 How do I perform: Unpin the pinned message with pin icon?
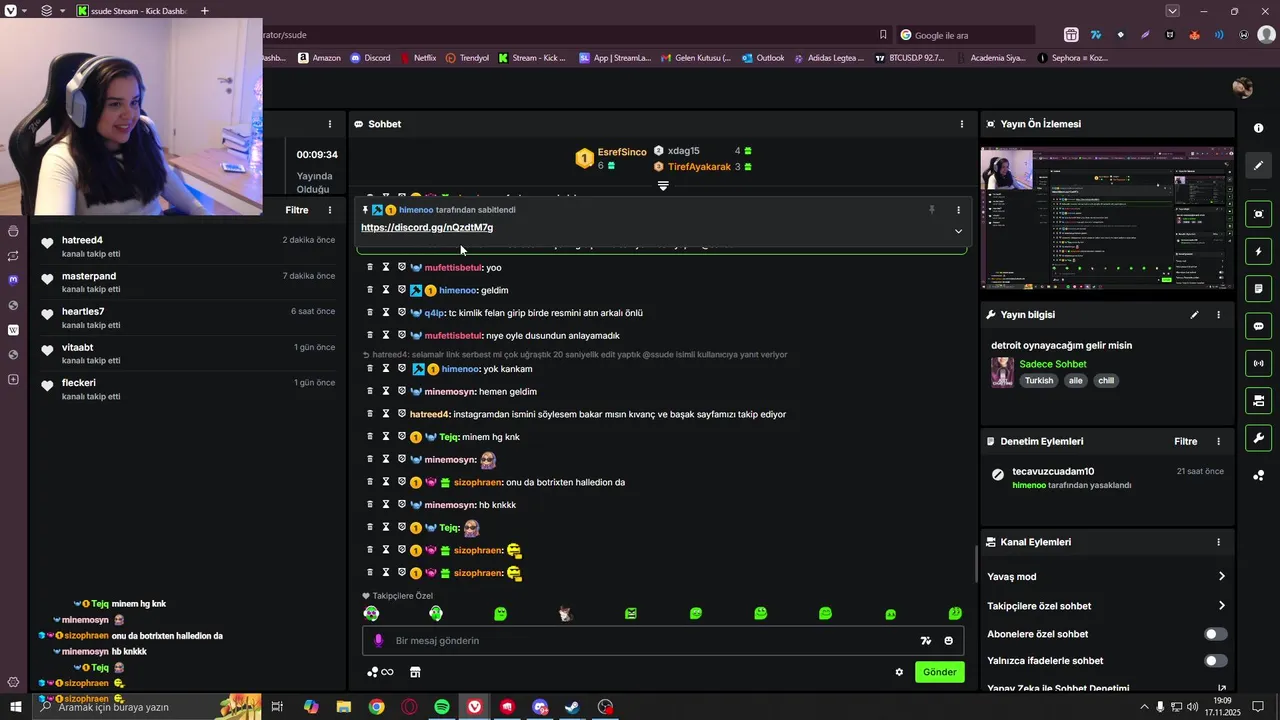(931, 210)
